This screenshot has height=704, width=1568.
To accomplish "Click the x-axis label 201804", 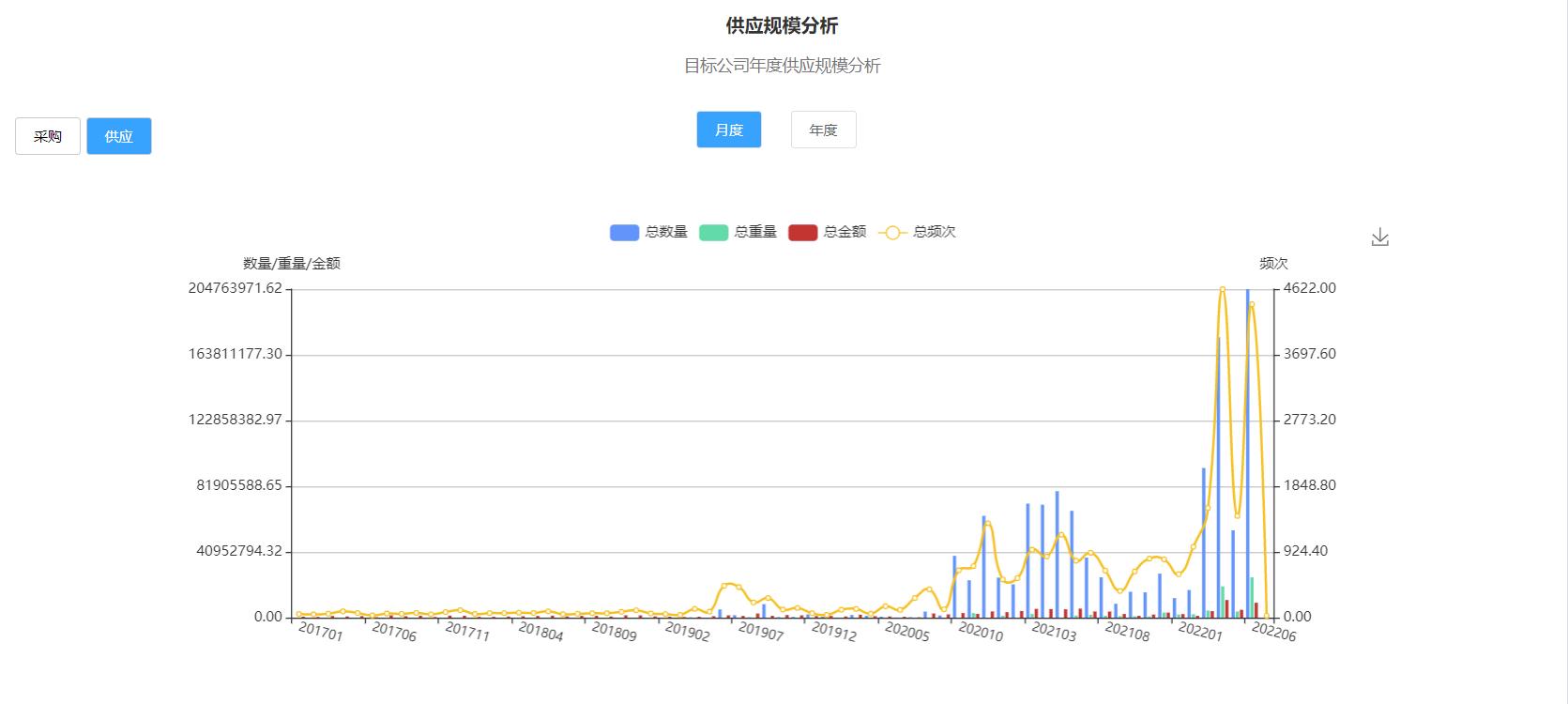I will (x=540, y=632).
